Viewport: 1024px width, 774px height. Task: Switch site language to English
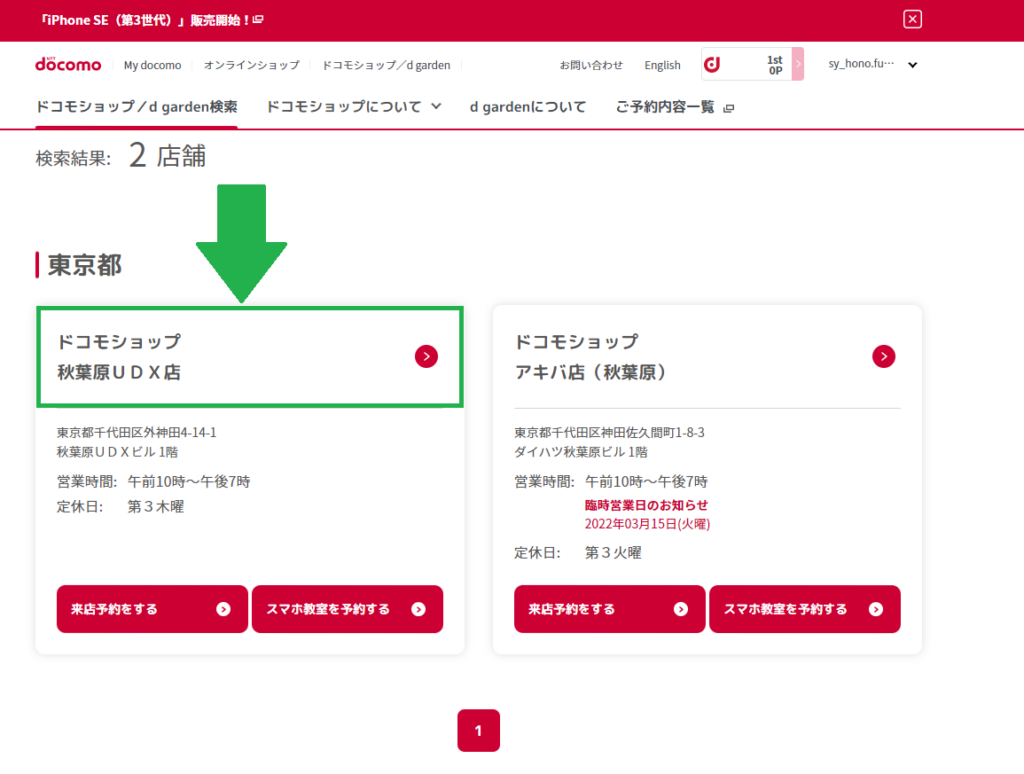662,65
